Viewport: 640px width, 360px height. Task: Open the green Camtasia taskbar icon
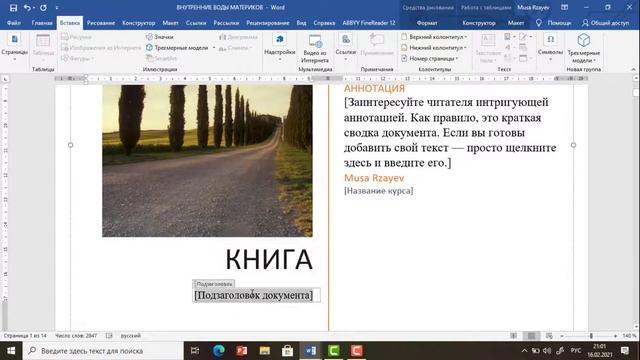(333, 351)
